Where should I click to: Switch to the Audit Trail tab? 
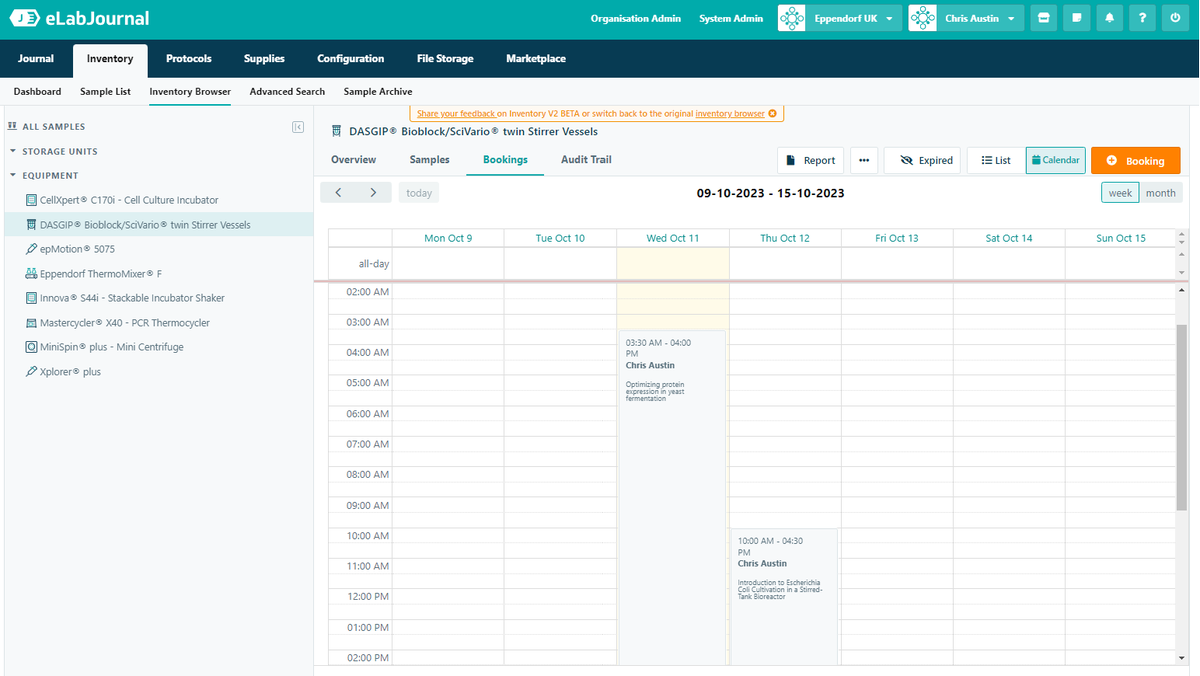pos(586,160)
